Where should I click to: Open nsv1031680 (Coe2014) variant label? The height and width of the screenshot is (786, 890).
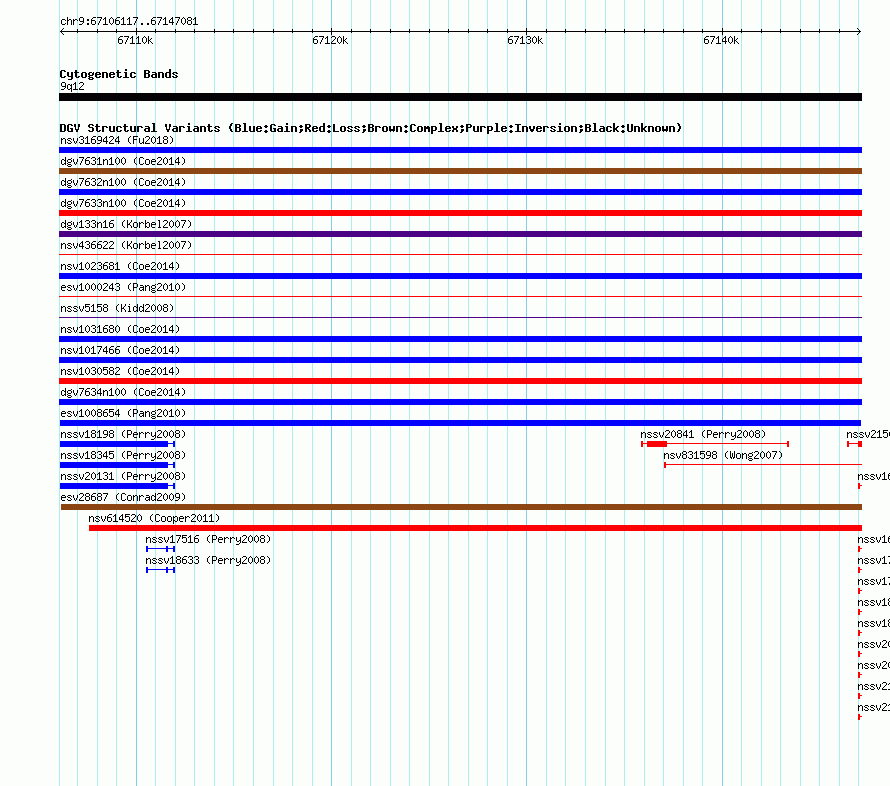tap(120, 329)
